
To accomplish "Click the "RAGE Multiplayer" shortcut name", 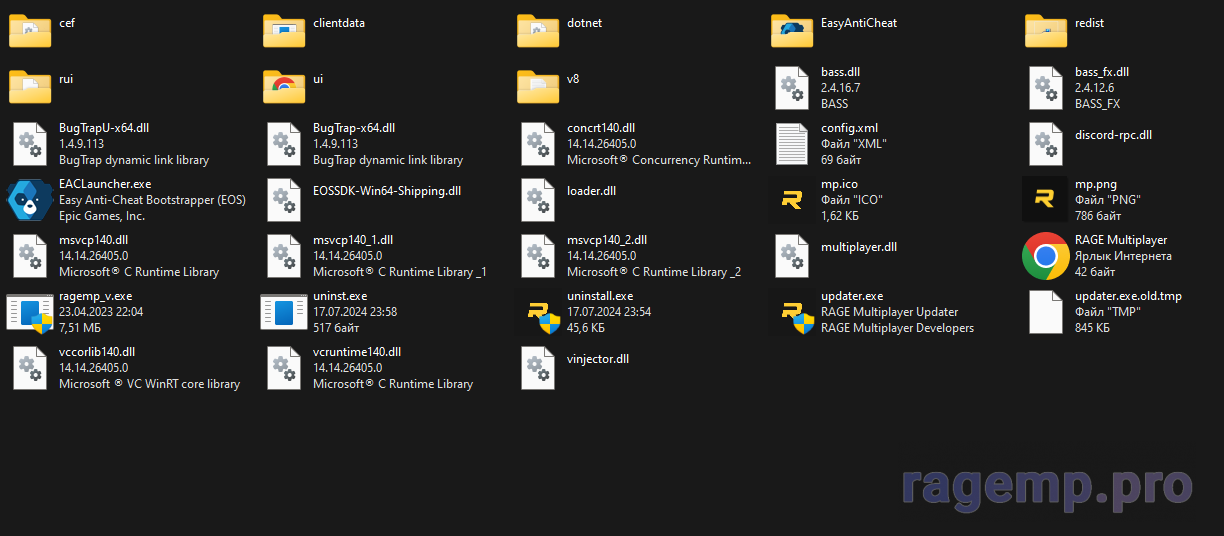I will (x=1121, y=240).
